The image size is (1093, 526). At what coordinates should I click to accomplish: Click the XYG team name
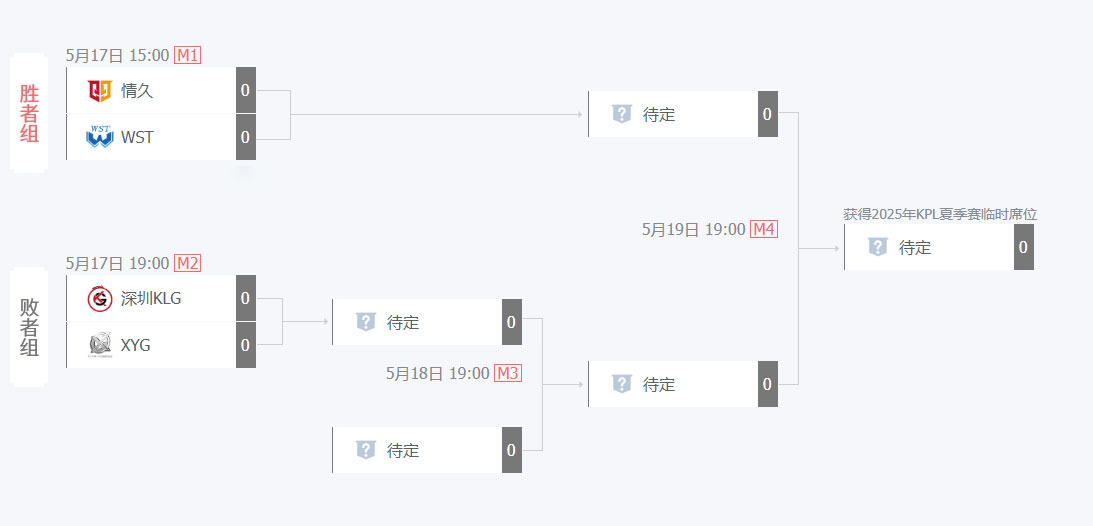point(135,345)
